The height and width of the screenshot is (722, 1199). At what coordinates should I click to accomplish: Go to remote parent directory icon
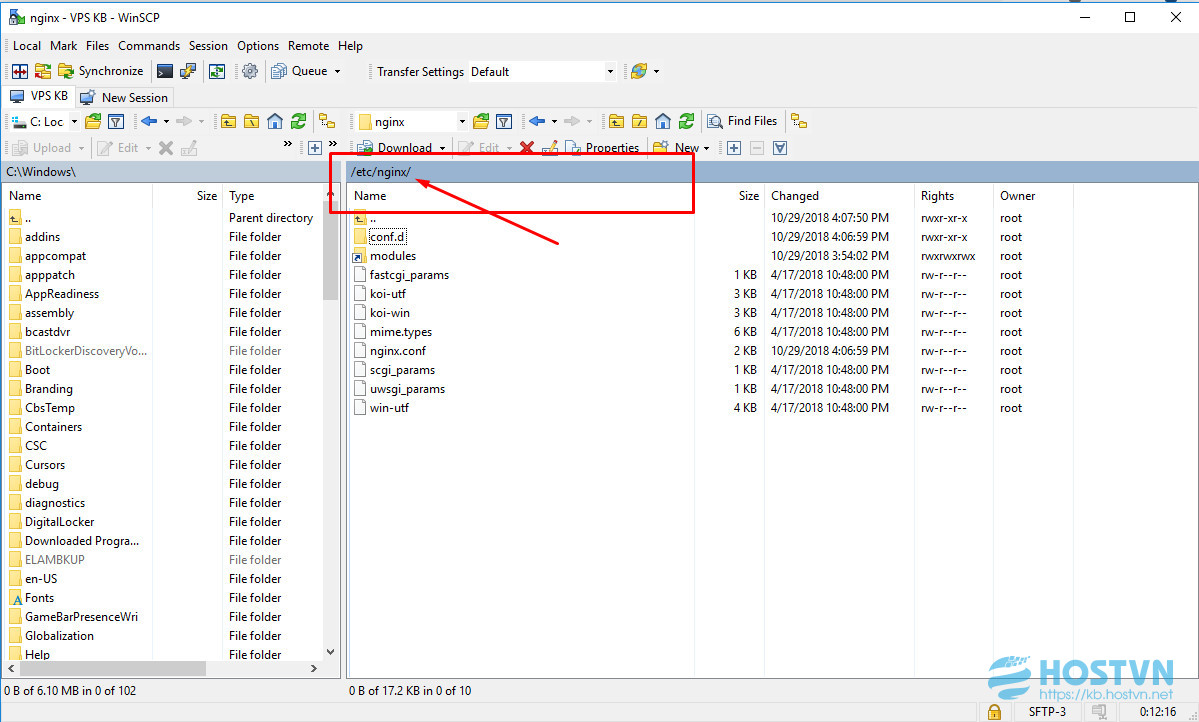[616, 121]
